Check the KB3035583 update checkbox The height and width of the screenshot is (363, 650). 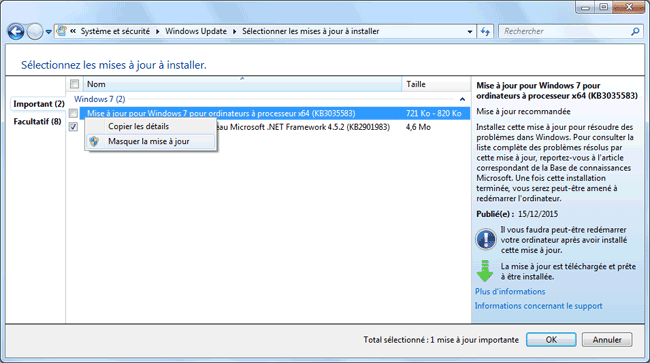tap(73, 113)
